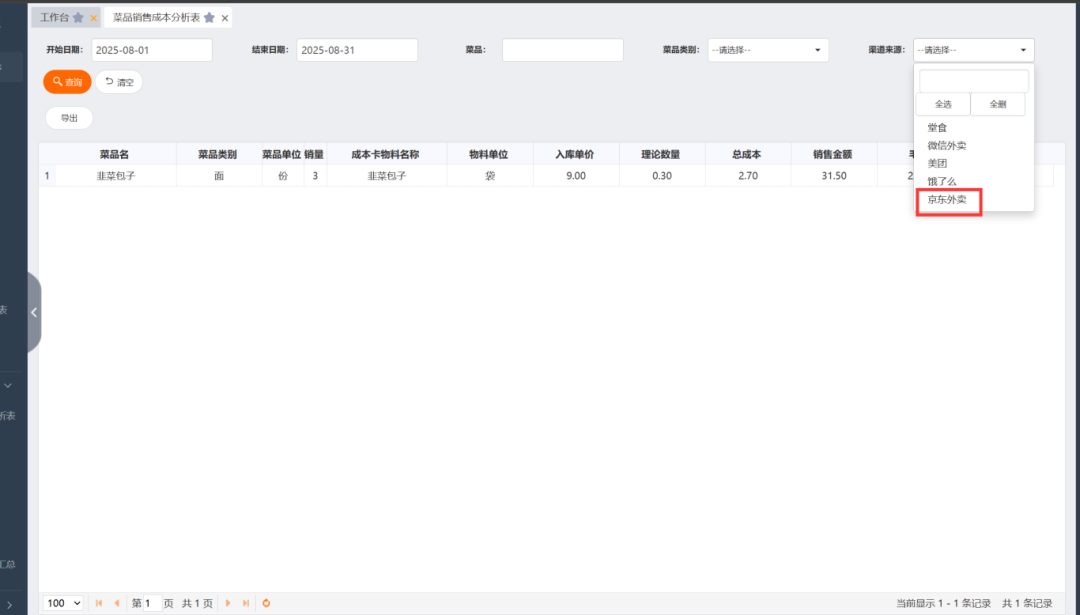
Task: Click the star icon on the 工作台 tab
Action: (80, 17)
